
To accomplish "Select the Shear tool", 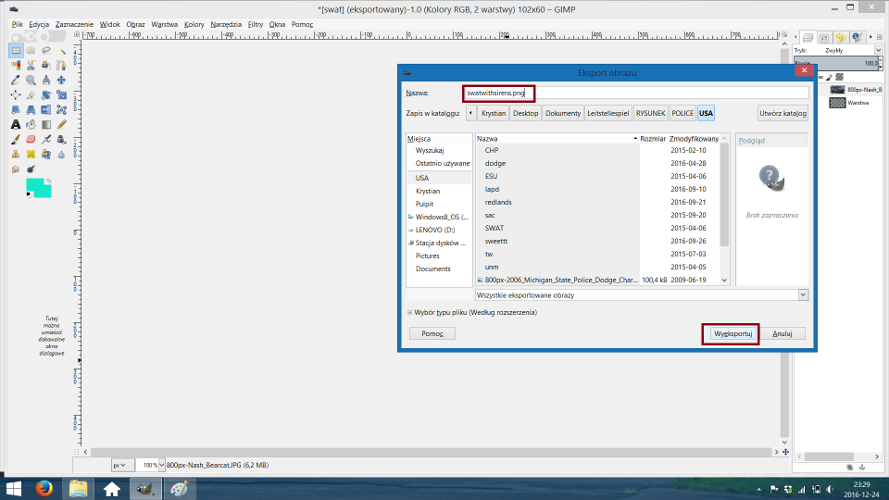I will (x=16, y=109).
